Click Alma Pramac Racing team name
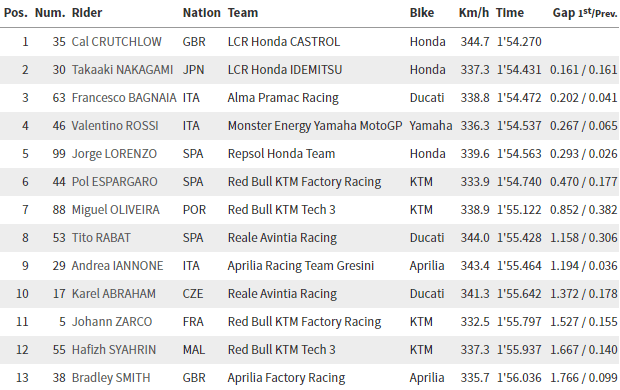 pos(283,98)
